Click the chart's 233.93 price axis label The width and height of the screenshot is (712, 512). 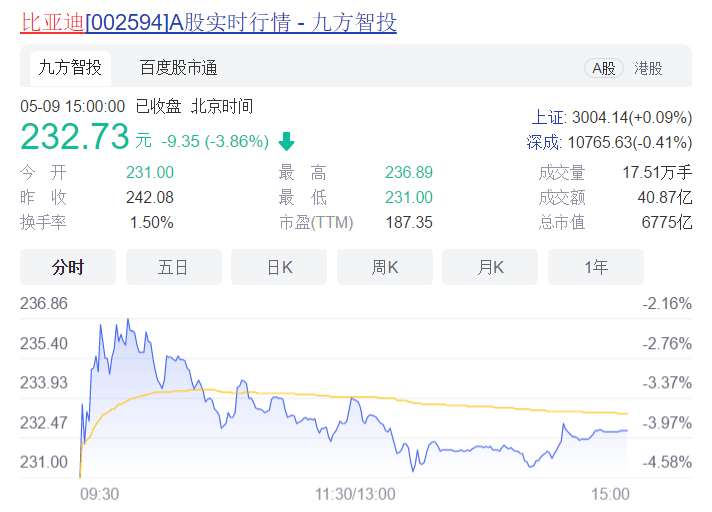(x=44, y=383)
